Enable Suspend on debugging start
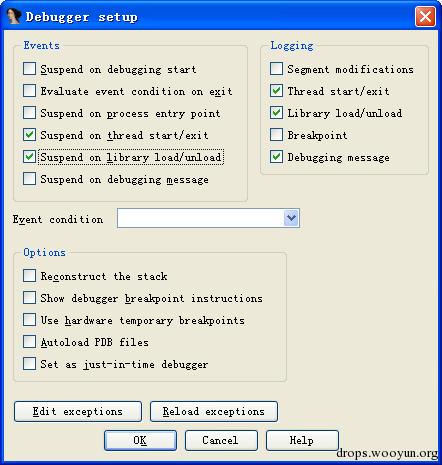Screen dimensions: 442x465 click(30, 69)
